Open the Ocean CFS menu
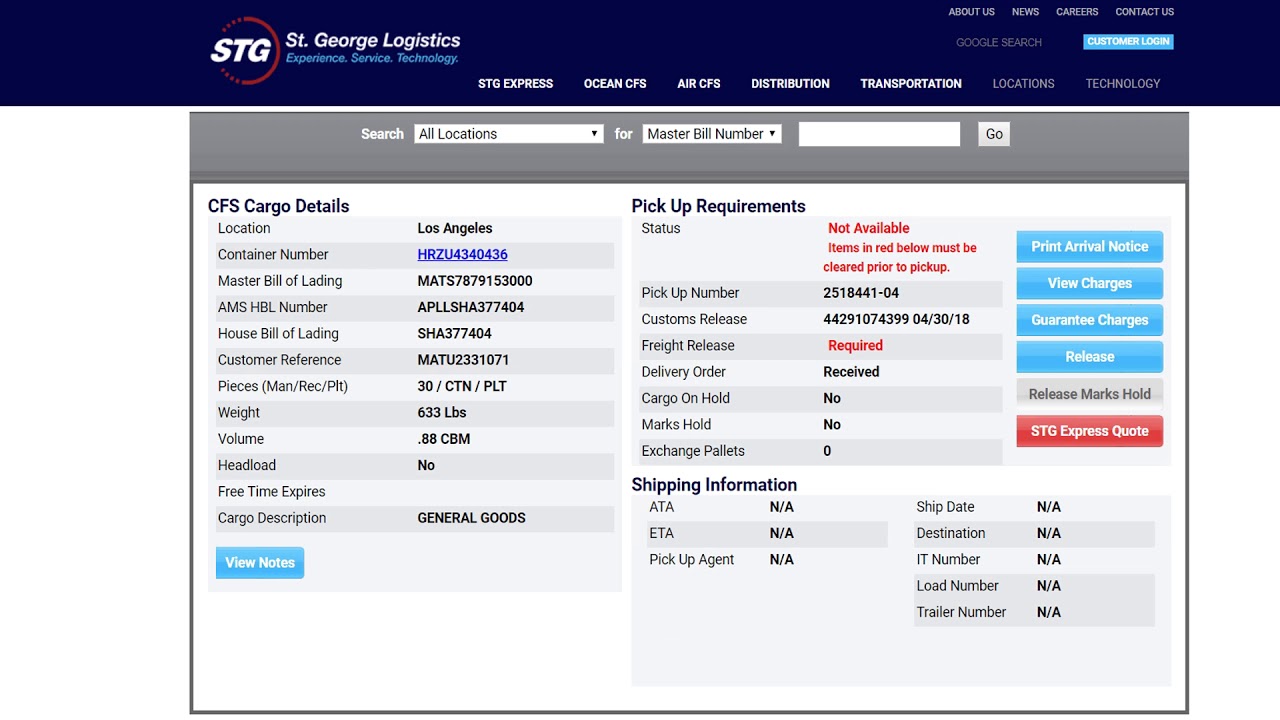The width and height of the screenshot is (1280, 720). (615, 84)
